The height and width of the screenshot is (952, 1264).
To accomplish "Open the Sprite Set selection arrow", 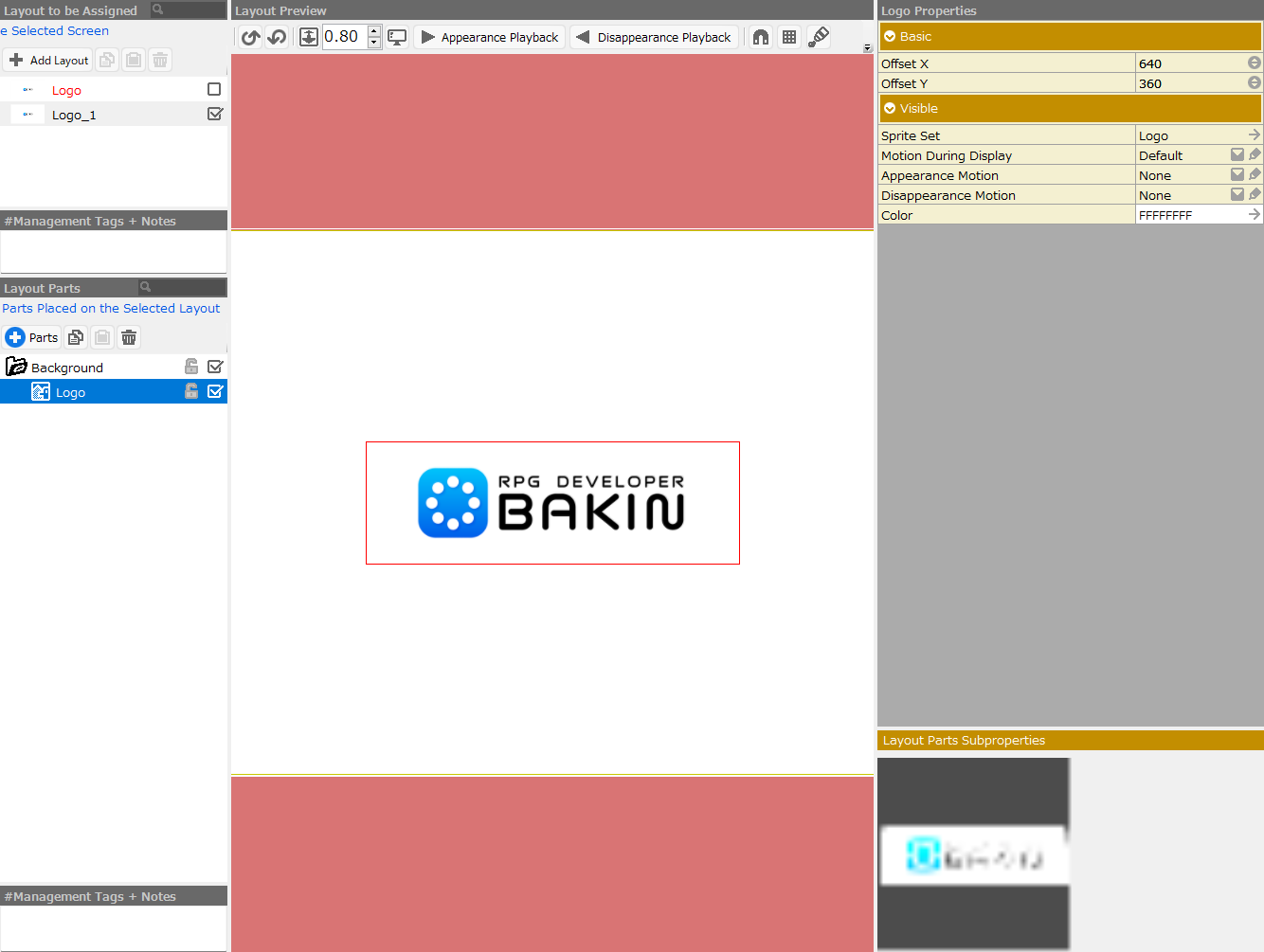I will click(x=1254, y=135).
